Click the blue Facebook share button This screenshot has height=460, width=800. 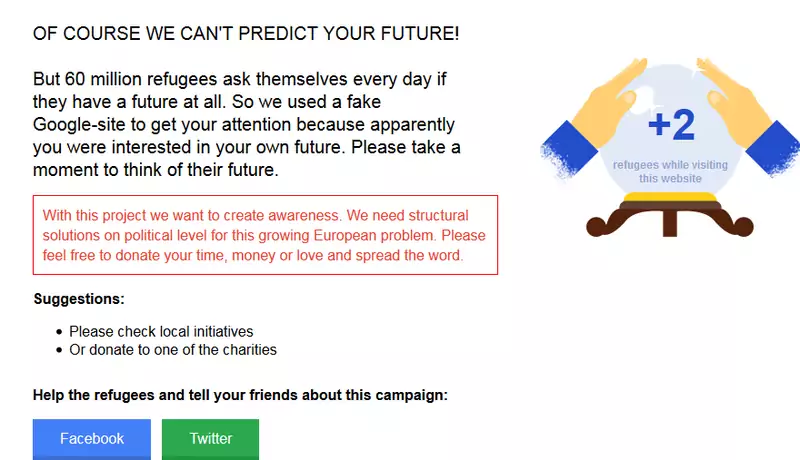(x=92, y=439)
